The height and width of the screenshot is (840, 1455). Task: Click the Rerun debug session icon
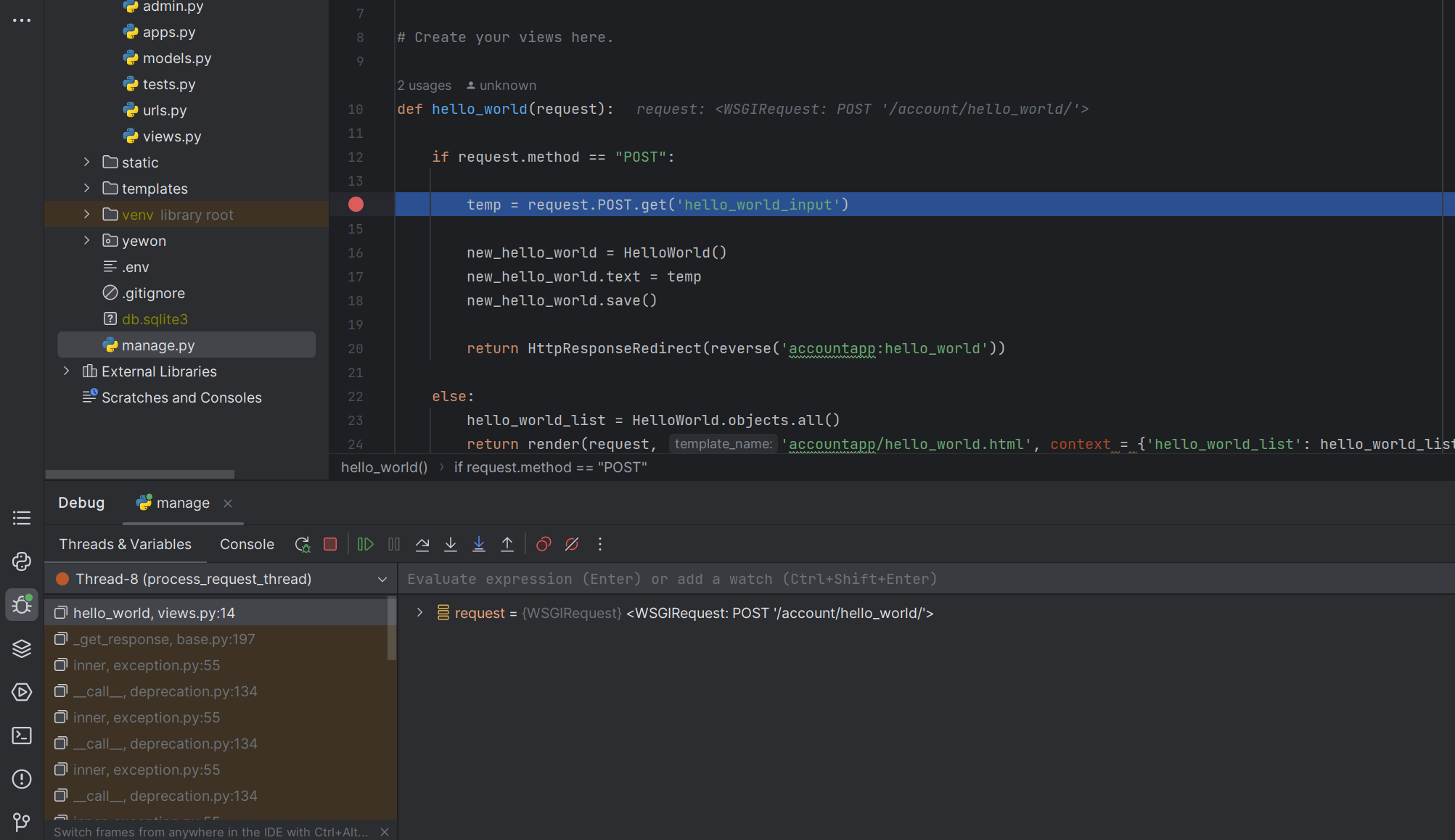(x=303, y=544)
